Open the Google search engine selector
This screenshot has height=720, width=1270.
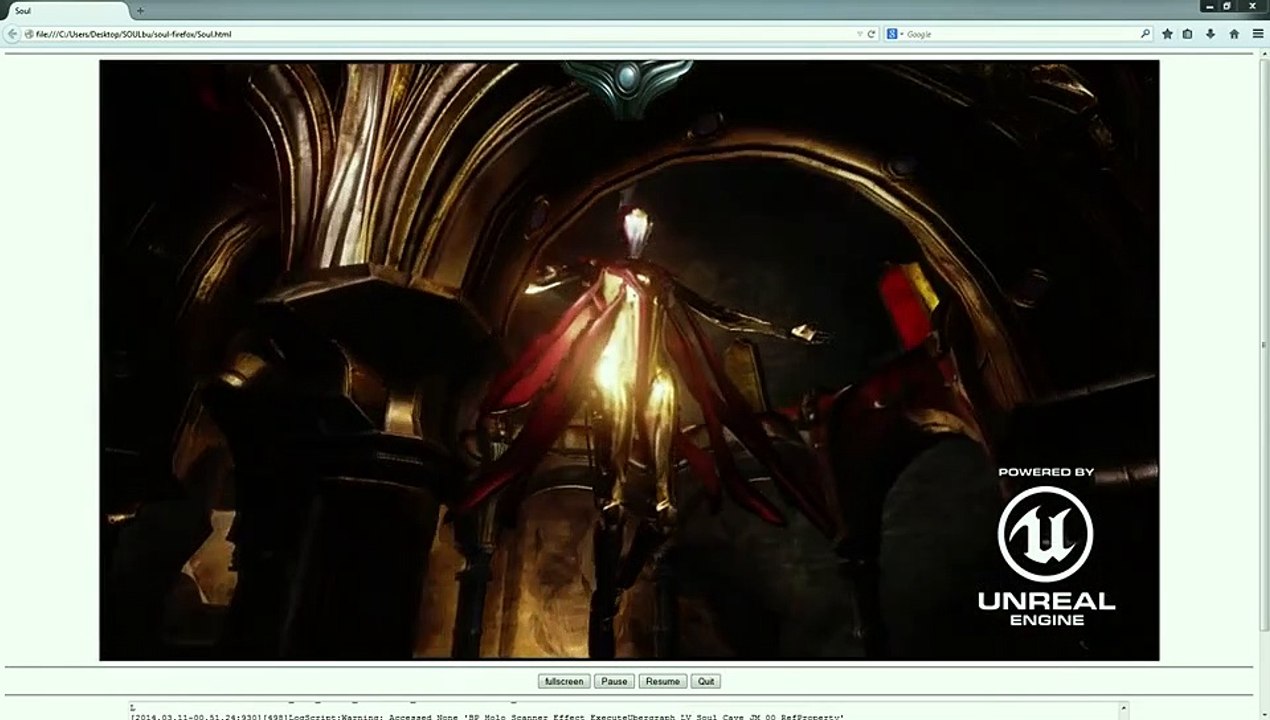[893, 34]
